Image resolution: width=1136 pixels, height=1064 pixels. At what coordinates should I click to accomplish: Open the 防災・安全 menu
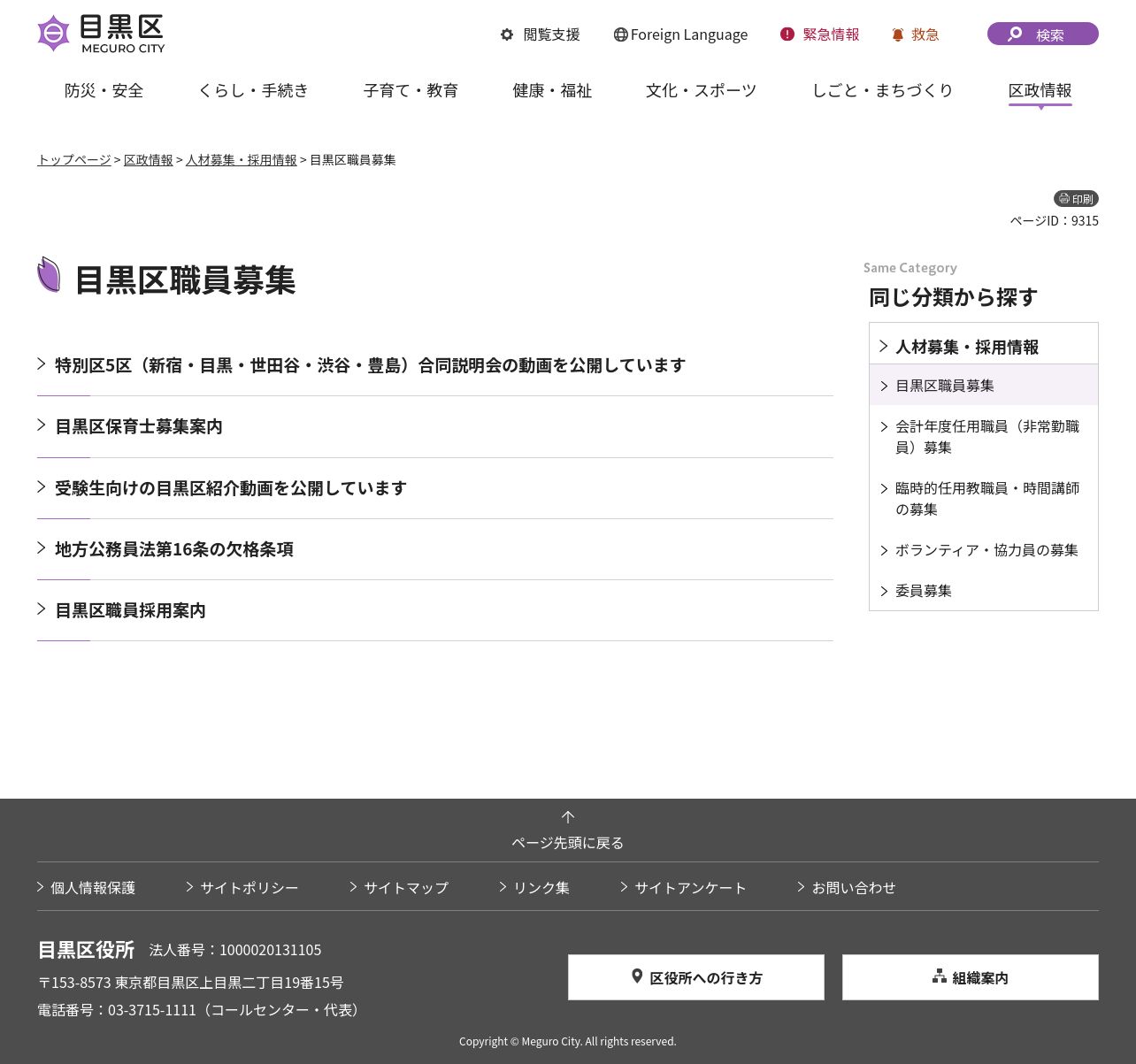pyautogui.click(x=104, y=90)
